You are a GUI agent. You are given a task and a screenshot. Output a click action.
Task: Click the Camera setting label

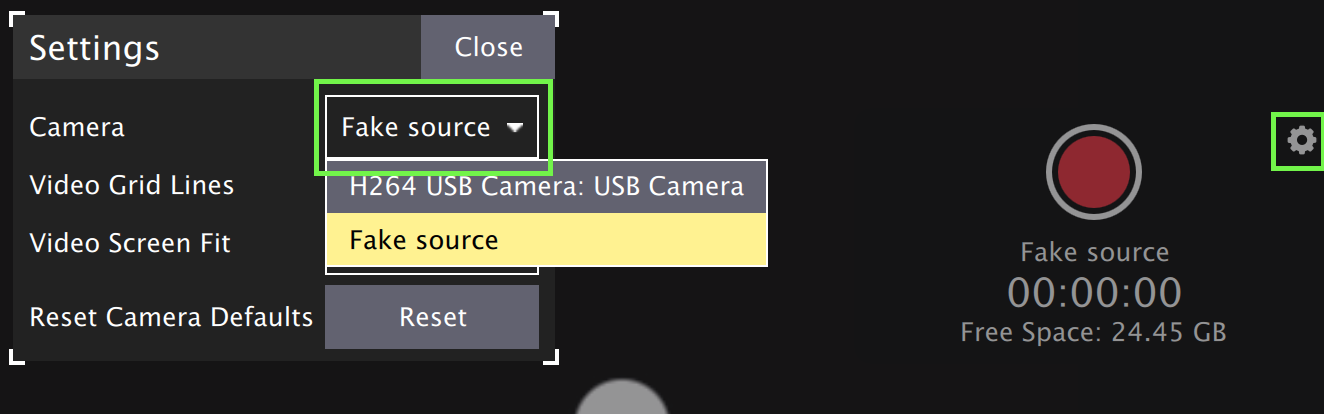(77, 127)
